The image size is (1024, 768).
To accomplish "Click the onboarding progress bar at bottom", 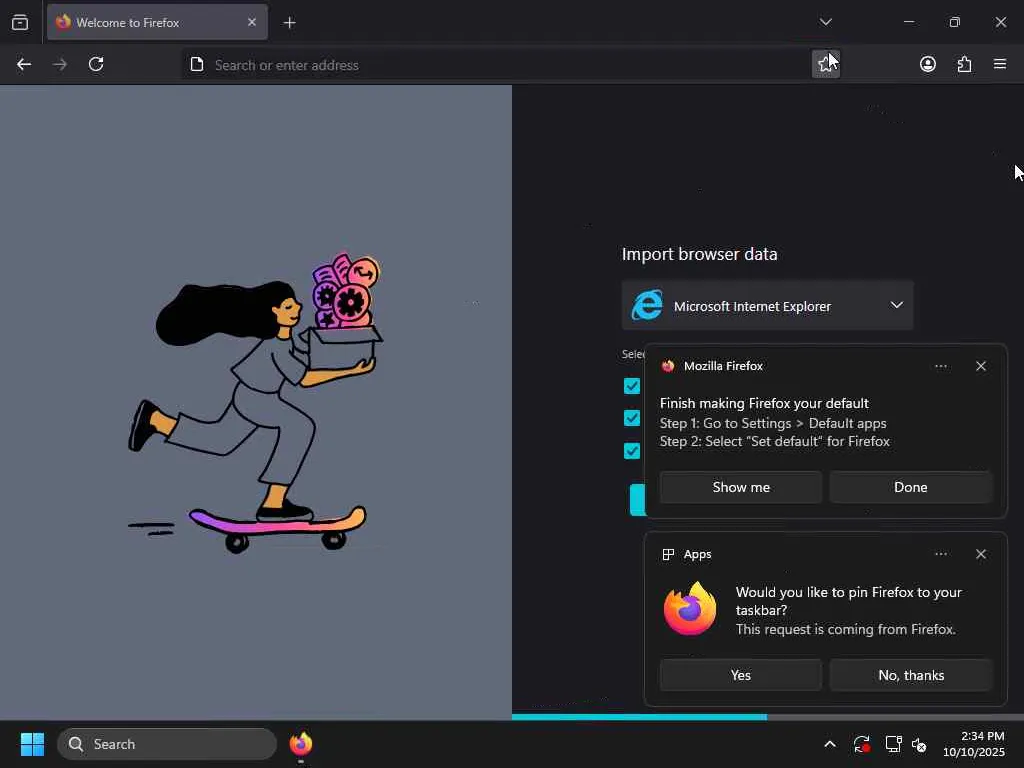I will pyautogui.click(x=767, y=716).
